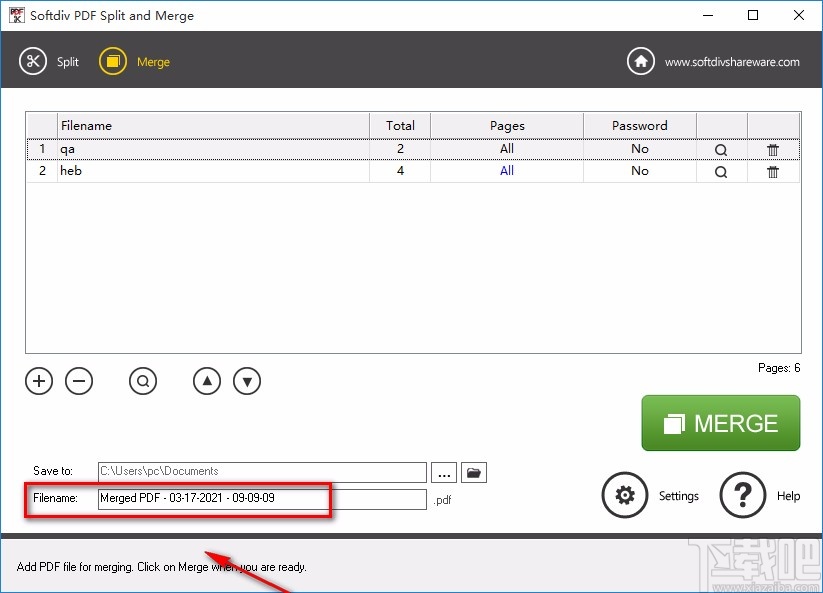The width and height of the screenshot is (823, 593).
Task: Click the round preview magnifier button
Action: (143, 381)
